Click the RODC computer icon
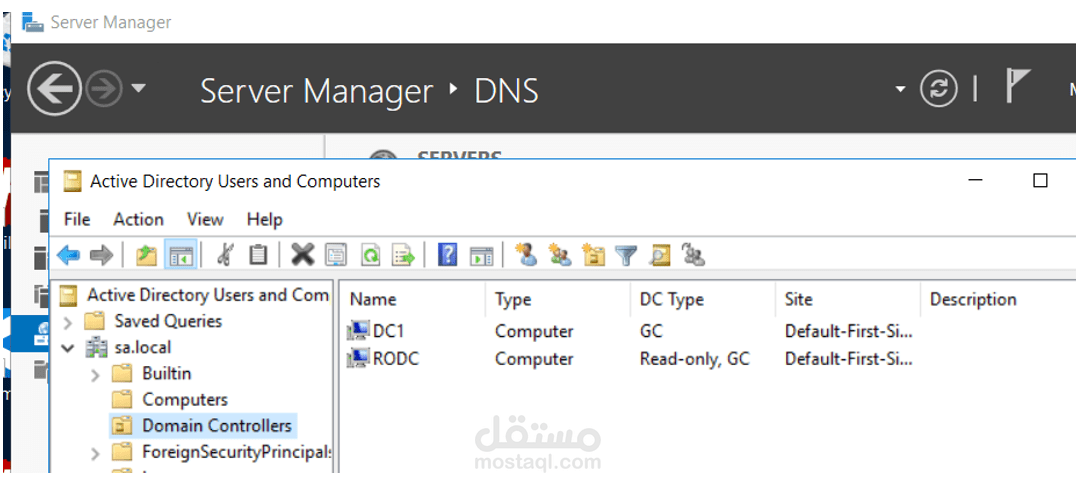 coord(358,358)
